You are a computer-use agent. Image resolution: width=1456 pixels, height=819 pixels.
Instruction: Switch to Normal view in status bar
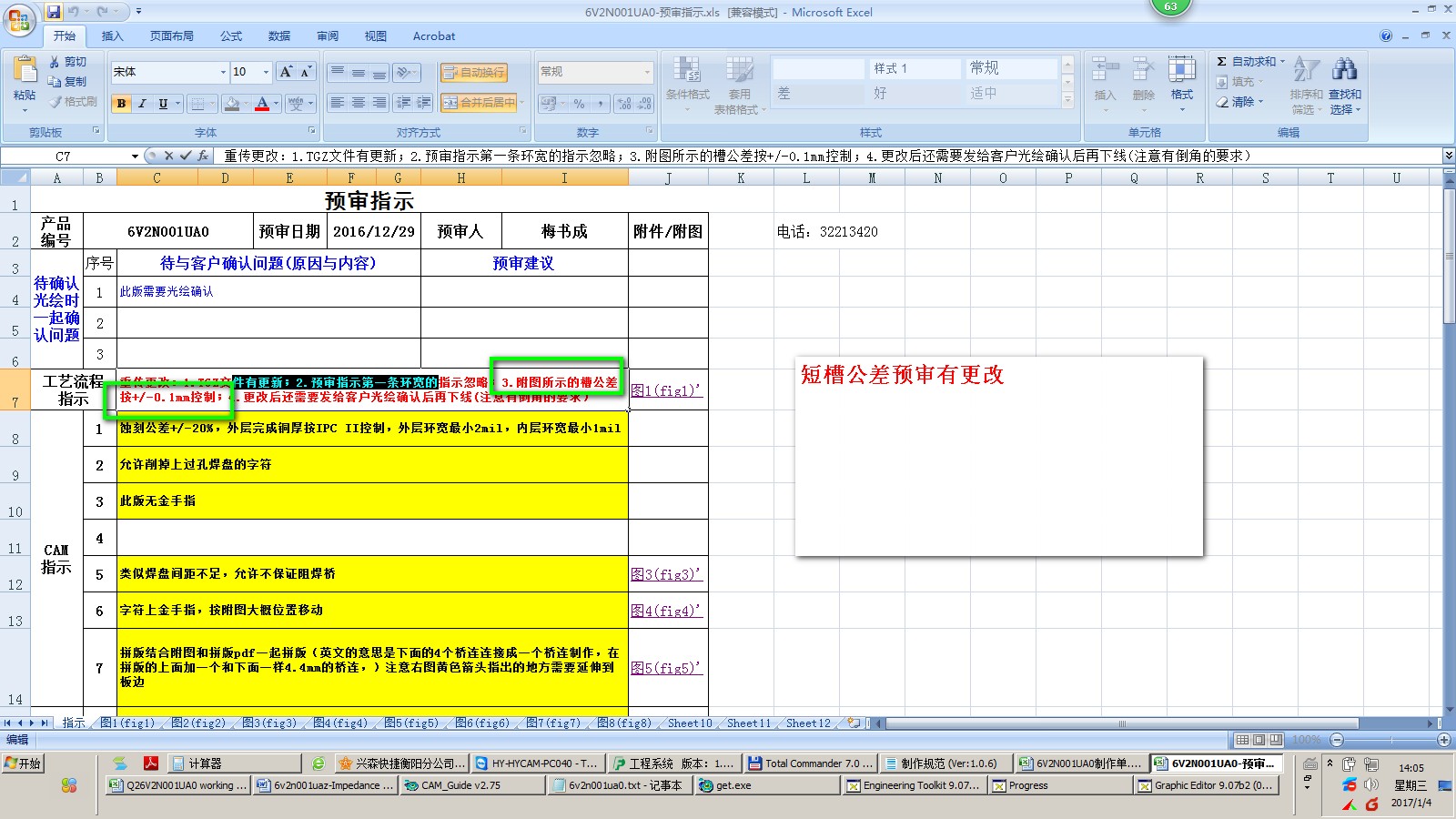1242,740
